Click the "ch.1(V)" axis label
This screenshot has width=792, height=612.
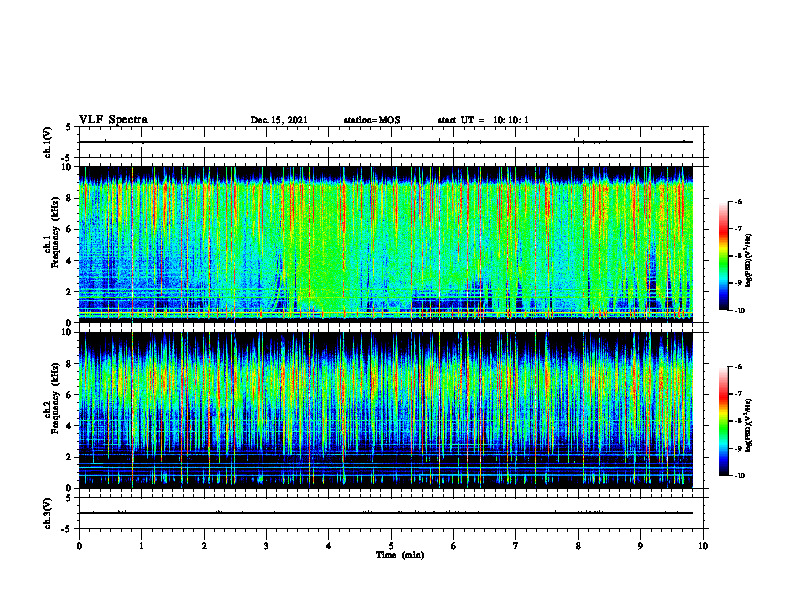tap(48, 142)
